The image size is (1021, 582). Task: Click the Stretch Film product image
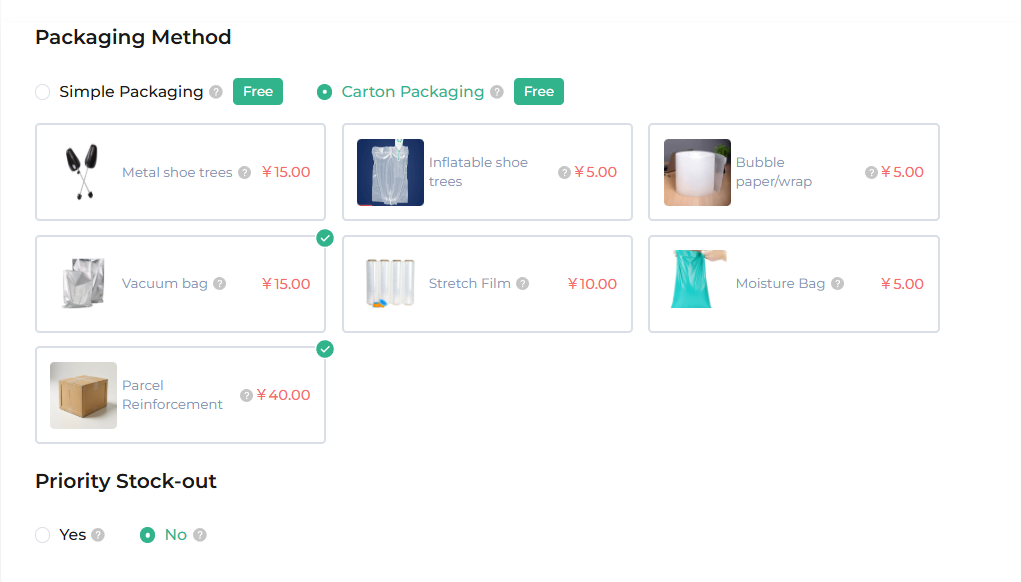[390, 284]
